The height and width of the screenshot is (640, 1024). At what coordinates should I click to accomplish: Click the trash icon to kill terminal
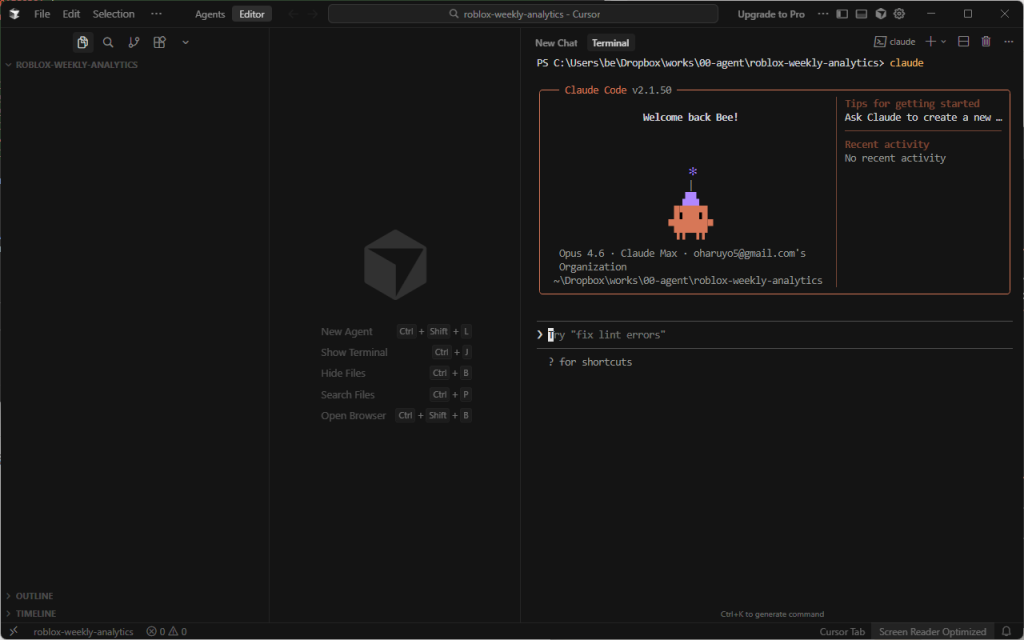tap(986, 42)
